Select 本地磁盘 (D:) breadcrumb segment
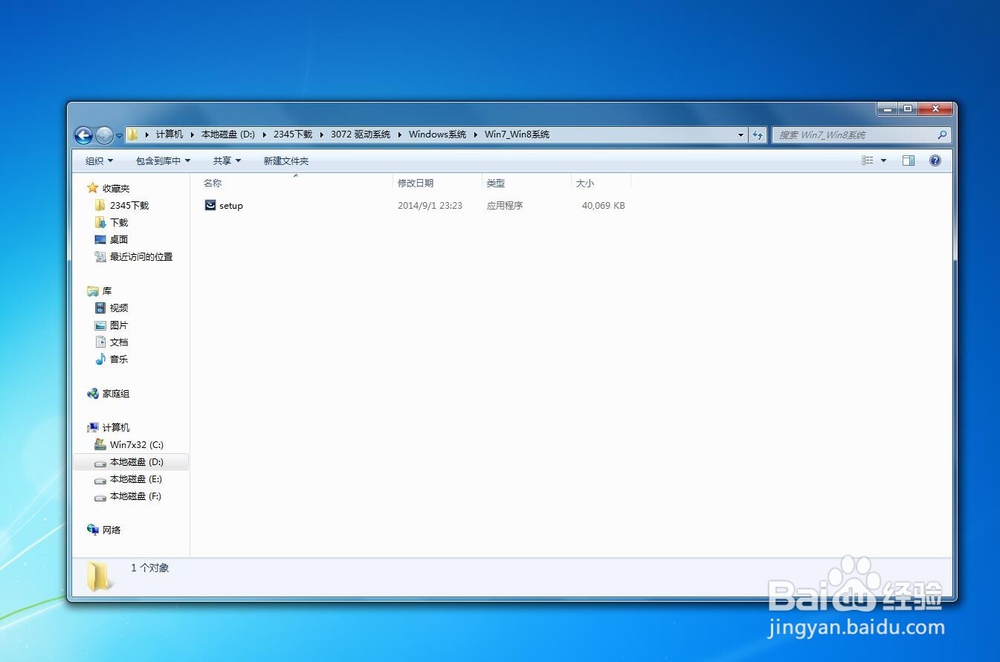1000x662 pixels. [x=228, y=135]
